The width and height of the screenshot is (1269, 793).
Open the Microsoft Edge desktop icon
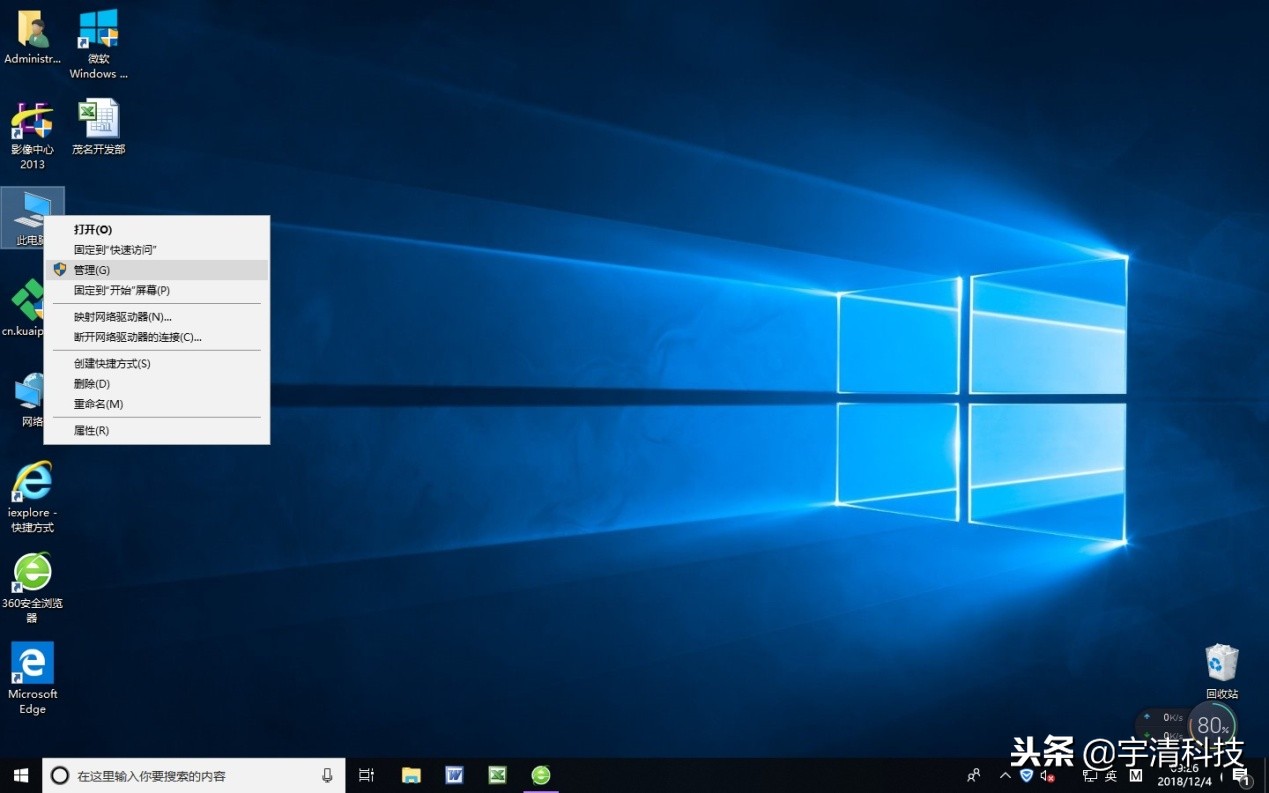click(32, 664)
